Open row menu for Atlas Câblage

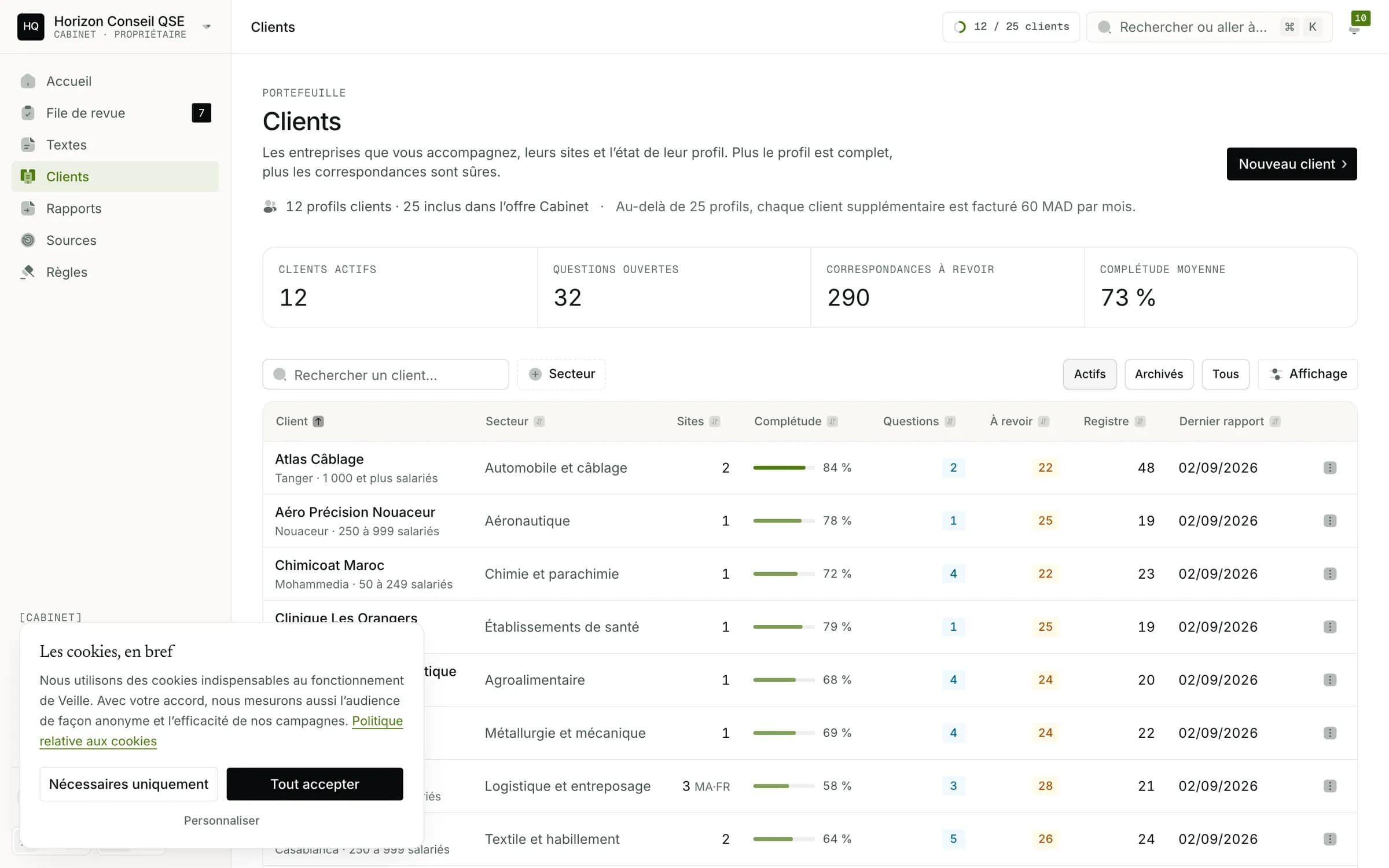(x=1330, y=468)
